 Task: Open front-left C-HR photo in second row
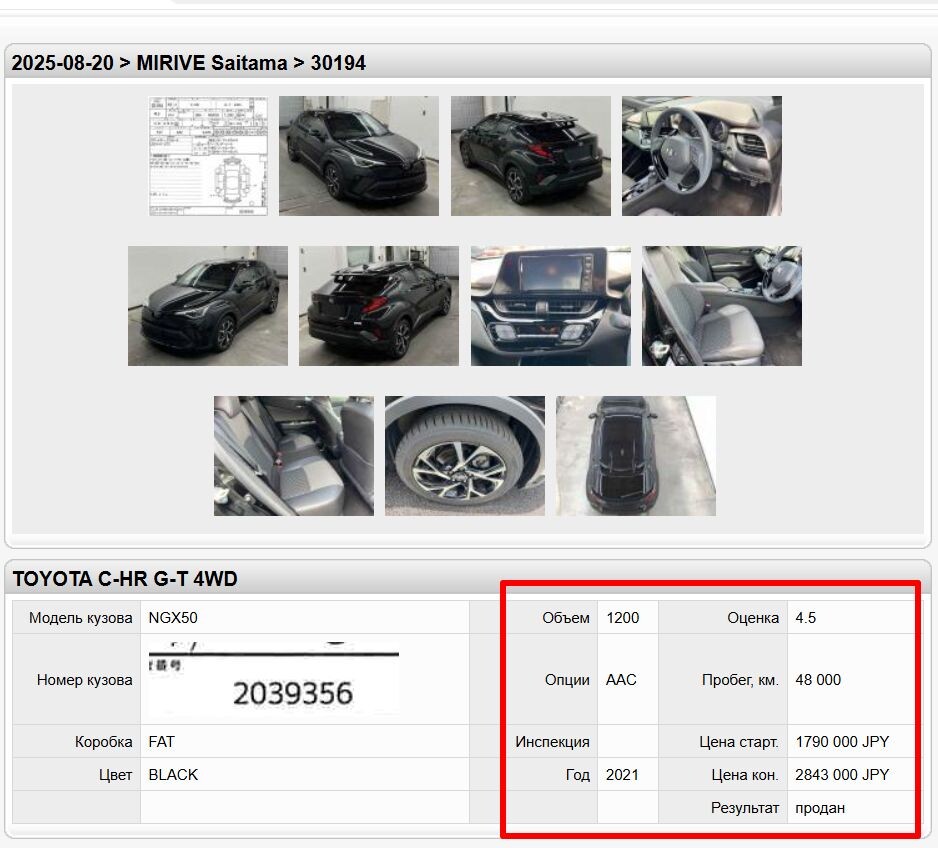[x=208, y=306]
